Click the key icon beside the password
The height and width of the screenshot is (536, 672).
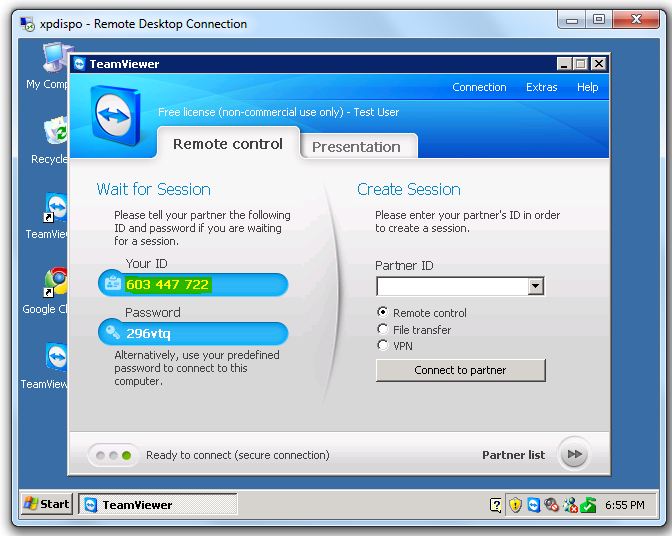(x=113, y=332)
